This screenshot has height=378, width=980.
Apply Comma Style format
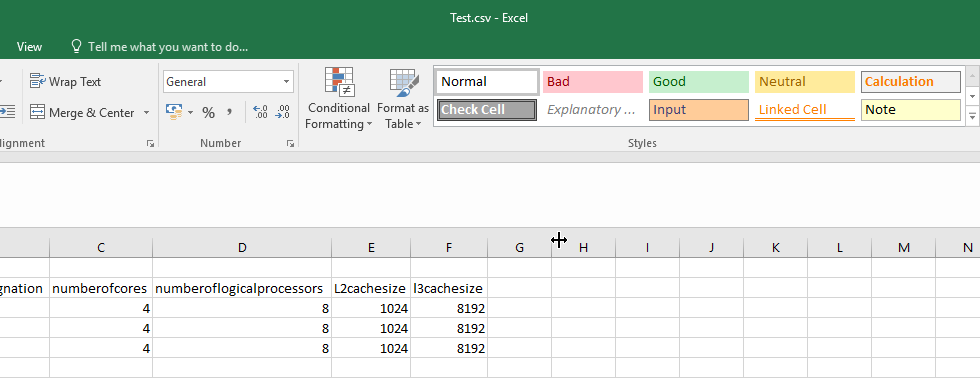tap(229, 112)
